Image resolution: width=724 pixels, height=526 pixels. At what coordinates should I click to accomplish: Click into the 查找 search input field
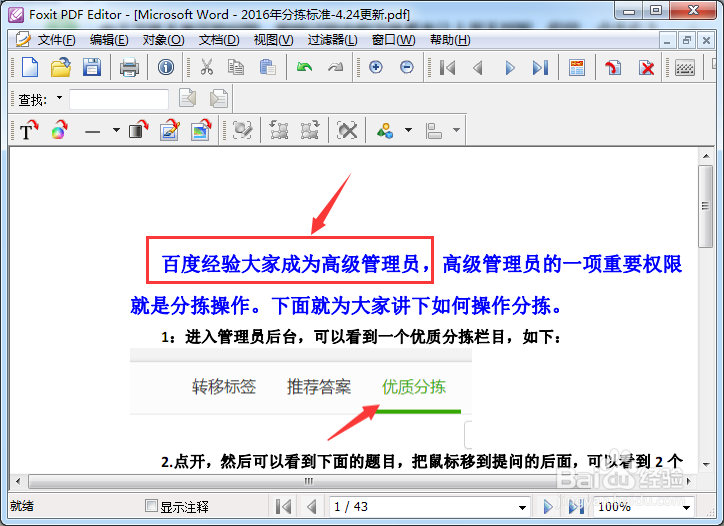click(119, 99)
